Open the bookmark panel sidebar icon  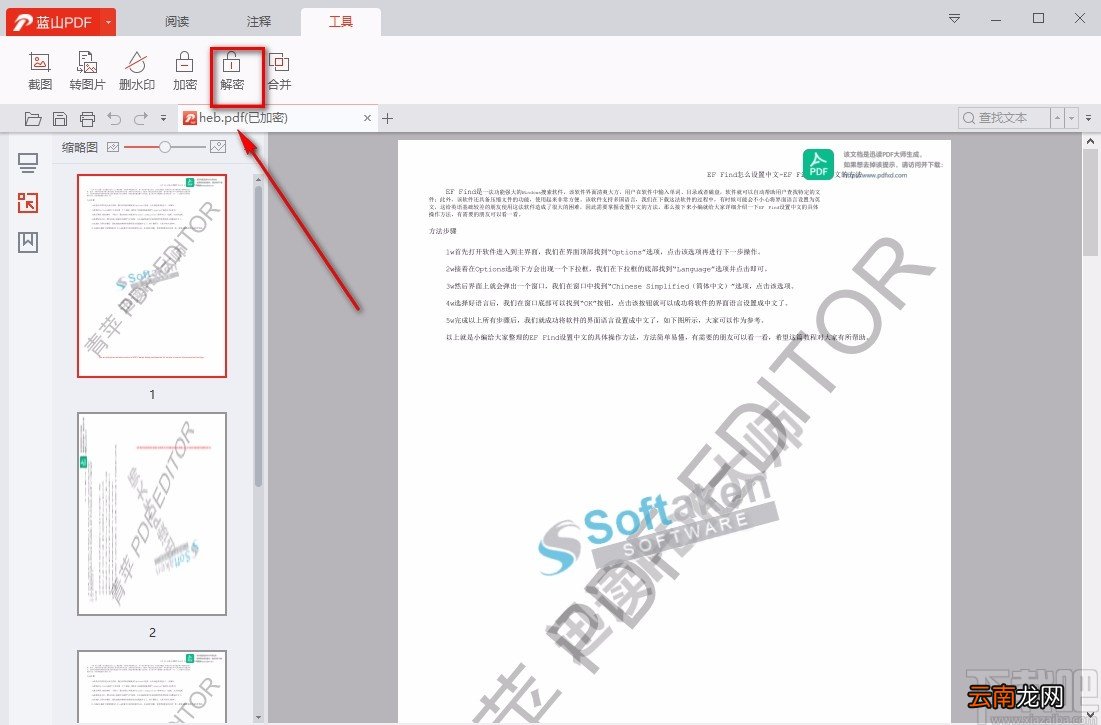(x=28, y=242)
